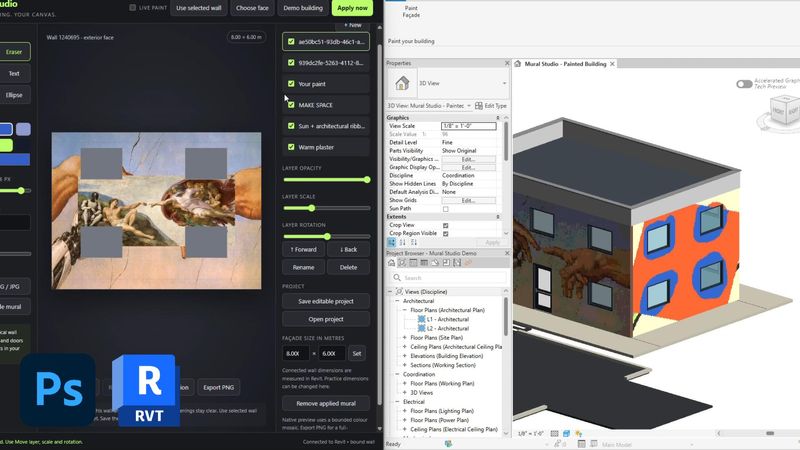
Task: Click the families icon in Project Browser toolbar
Action: click(435, 263)
